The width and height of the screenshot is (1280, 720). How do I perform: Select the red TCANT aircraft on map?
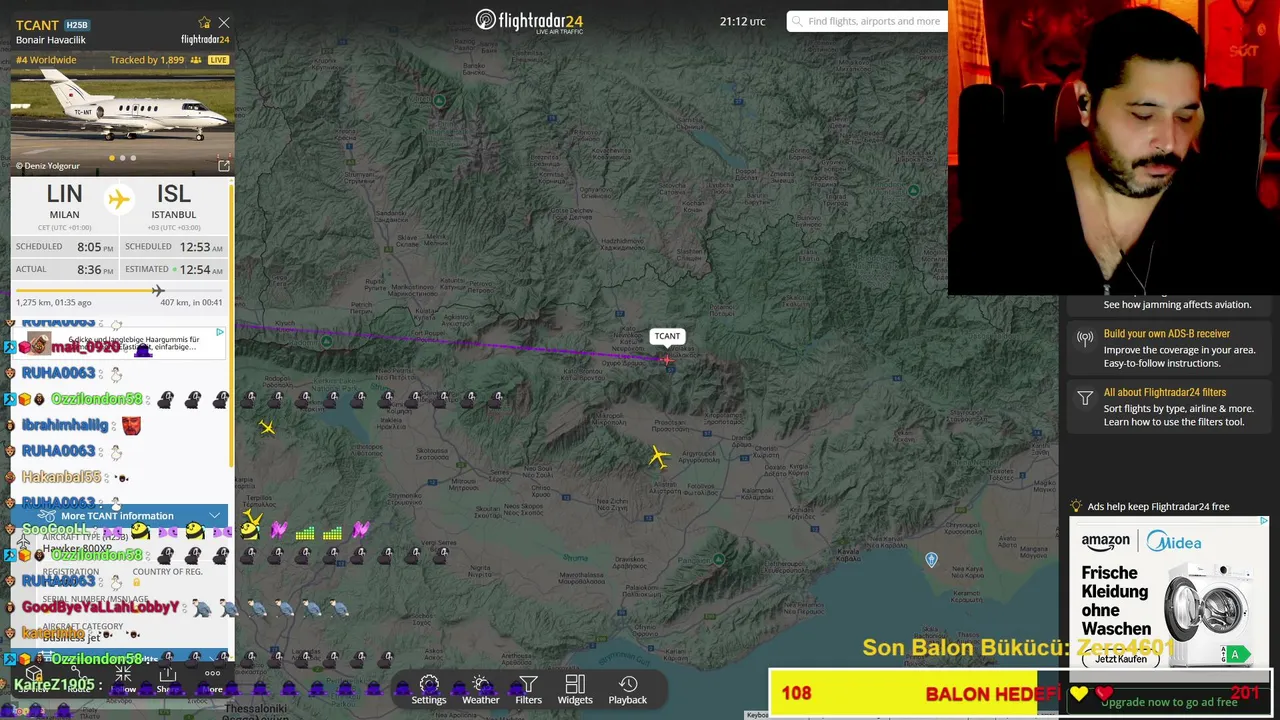pyautogui.click(x=667, y=360)
